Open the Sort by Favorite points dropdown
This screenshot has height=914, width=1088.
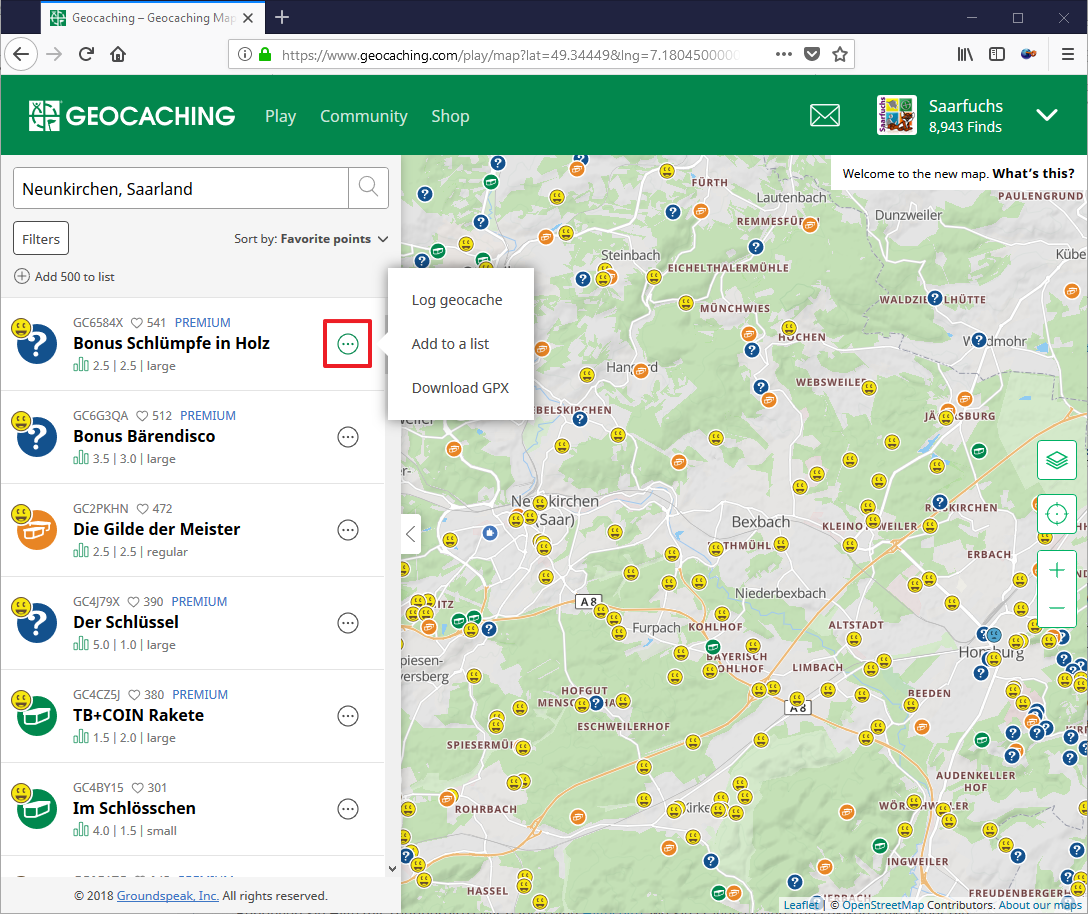(x=311, y=239)
